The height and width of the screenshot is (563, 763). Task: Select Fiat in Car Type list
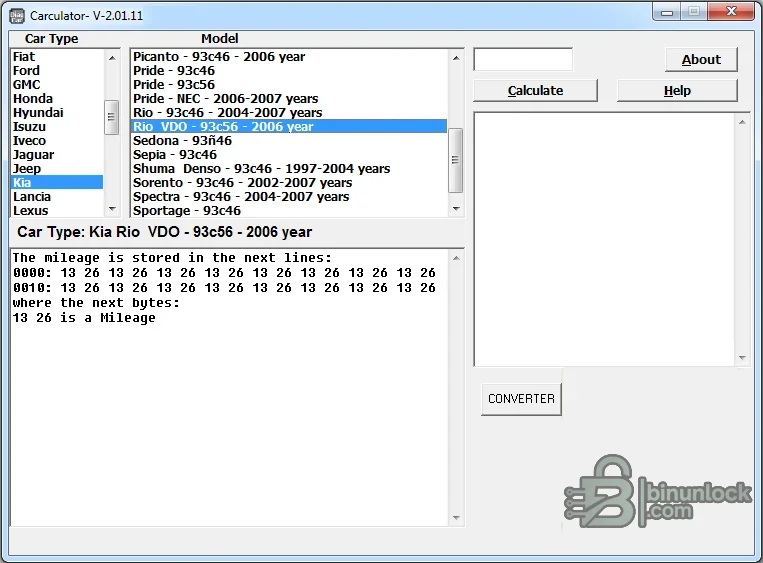[57, 56]
